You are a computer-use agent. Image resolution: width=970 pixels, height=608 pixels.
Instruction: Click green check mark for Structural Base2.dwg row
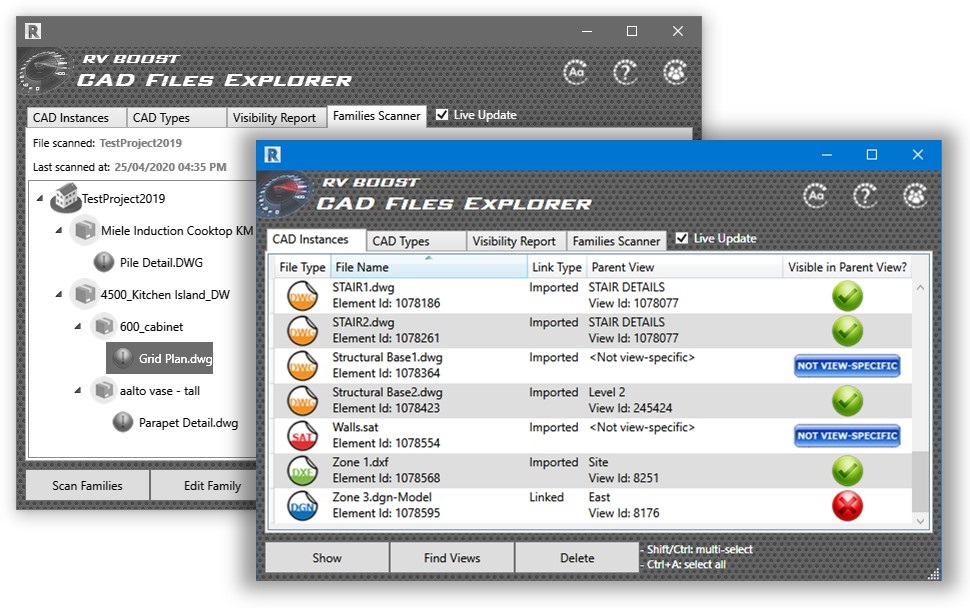tap(847, 400)
